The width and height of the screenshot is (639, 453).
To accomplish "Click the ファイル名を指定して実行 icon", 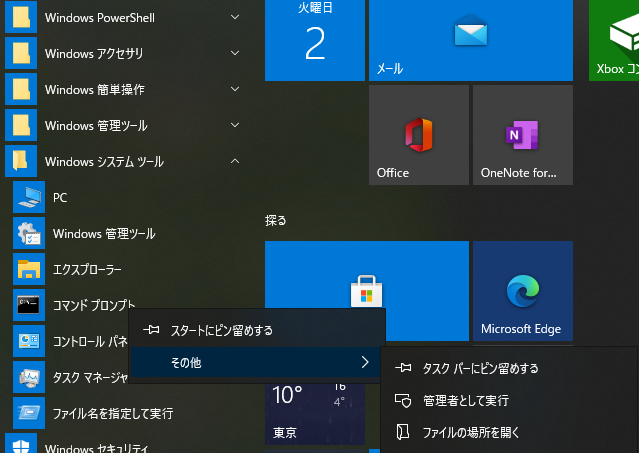I will click(29, 413).
